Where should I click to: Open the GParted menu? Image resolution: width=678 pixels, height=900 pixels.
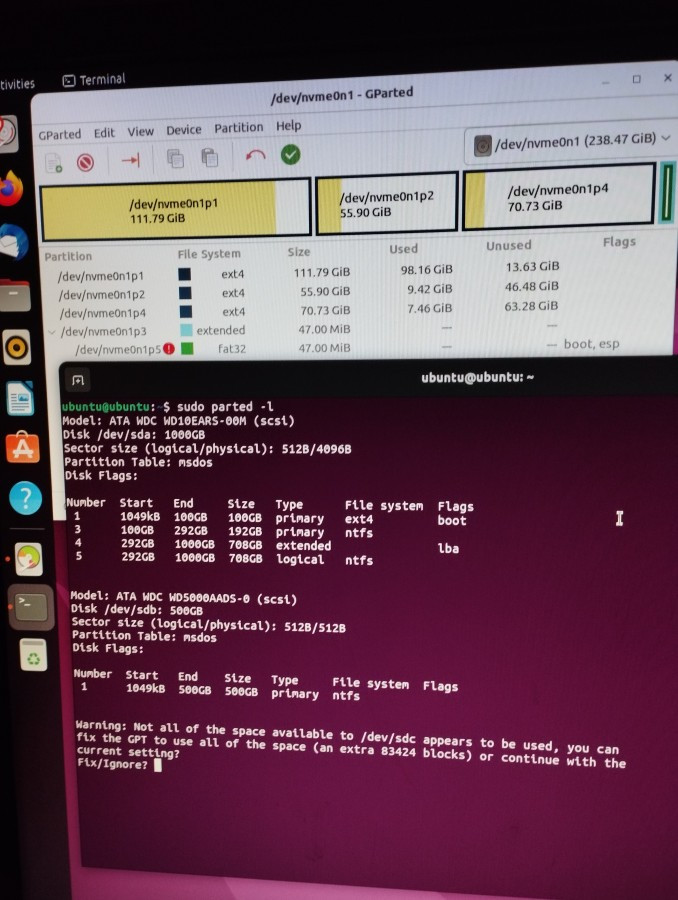click(x=60, y=134)
